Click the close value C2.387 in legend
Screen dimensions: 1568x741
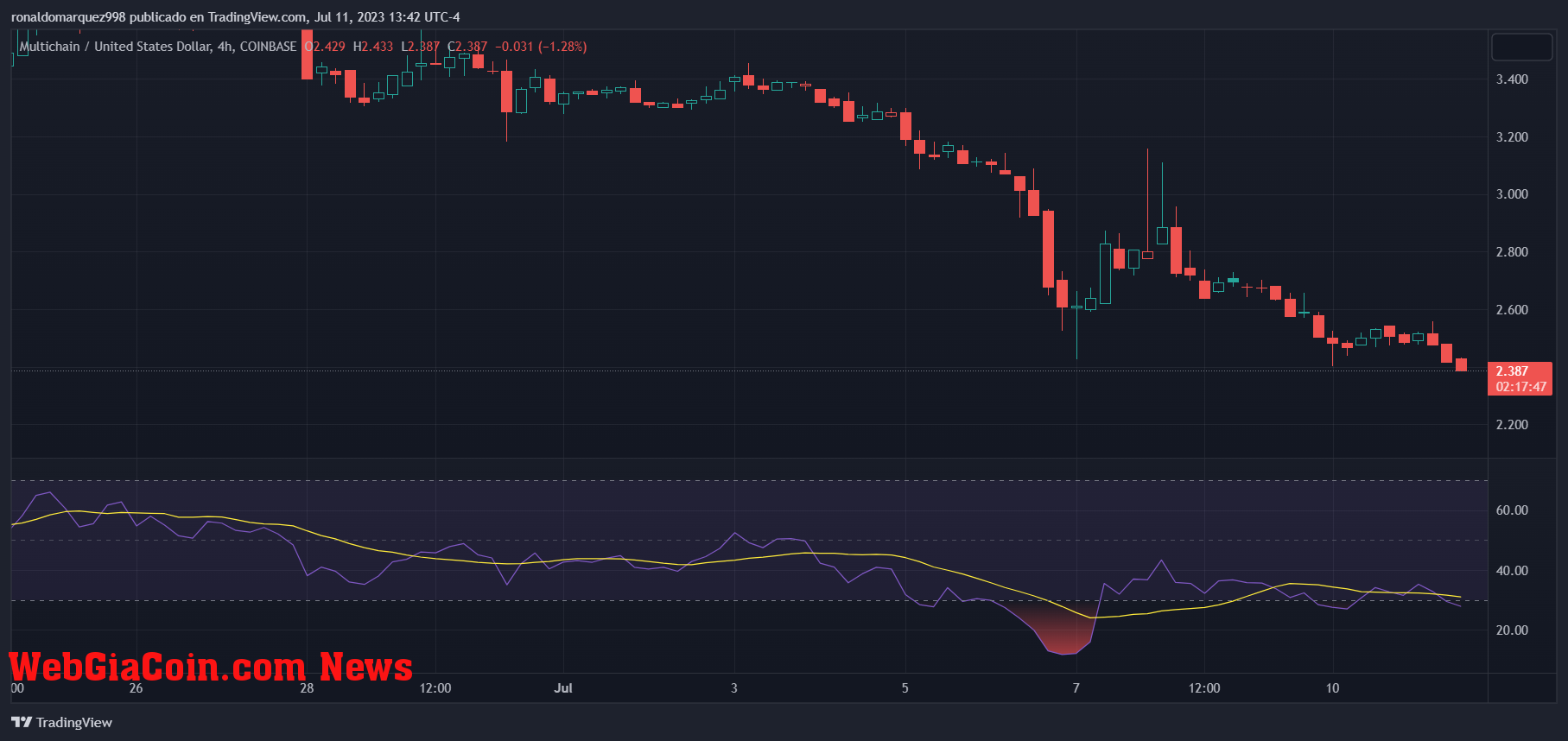click(467, 47)
